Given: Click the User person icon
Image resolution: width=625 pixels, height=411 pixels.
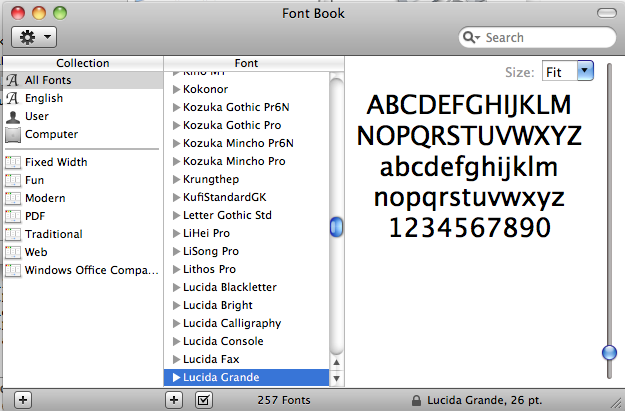Looking at the screenshot, I should [x=13, y=117].
